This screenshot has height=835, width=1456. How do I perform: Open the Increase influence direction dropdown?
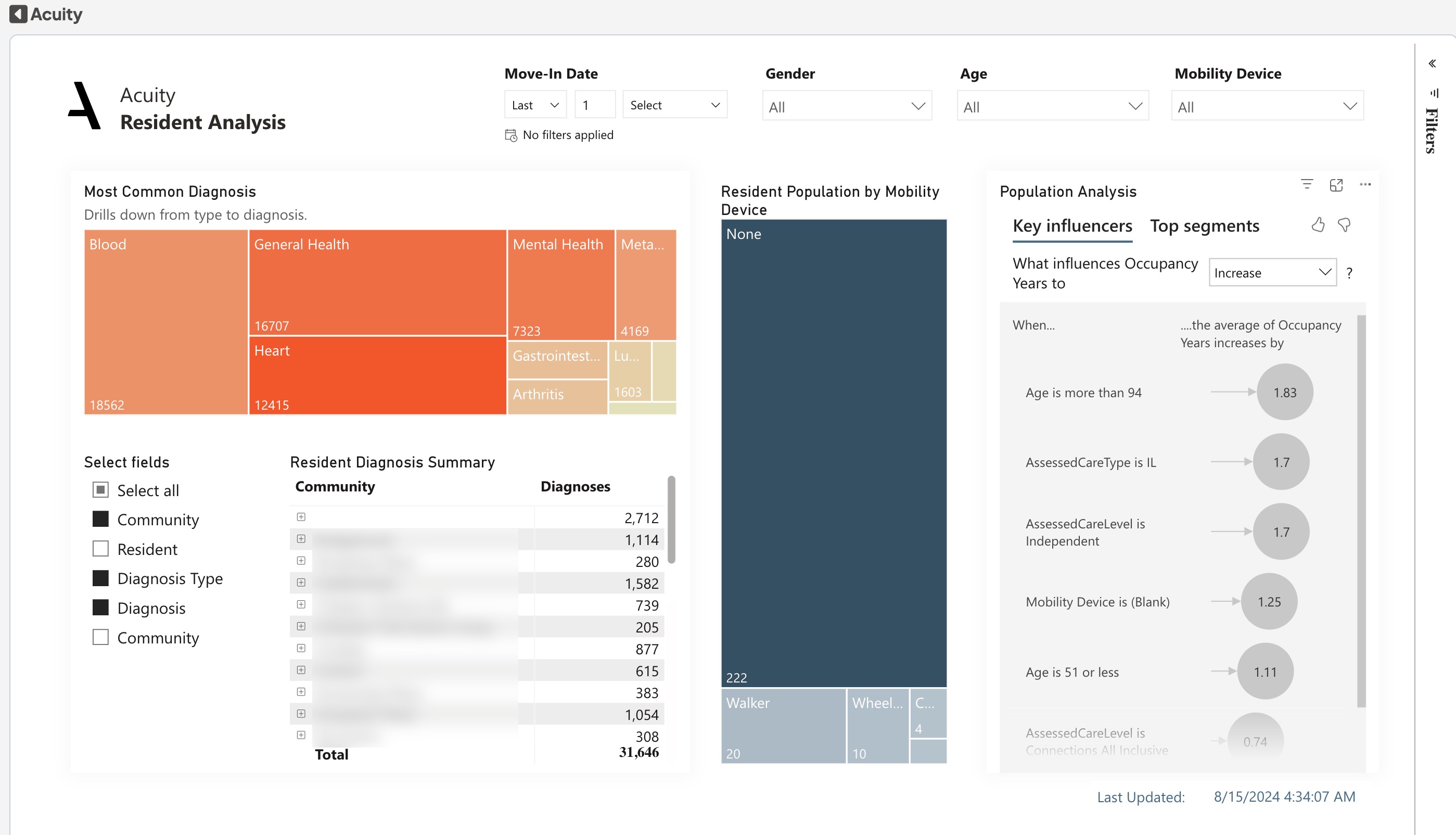click(x=1272, y=273)
